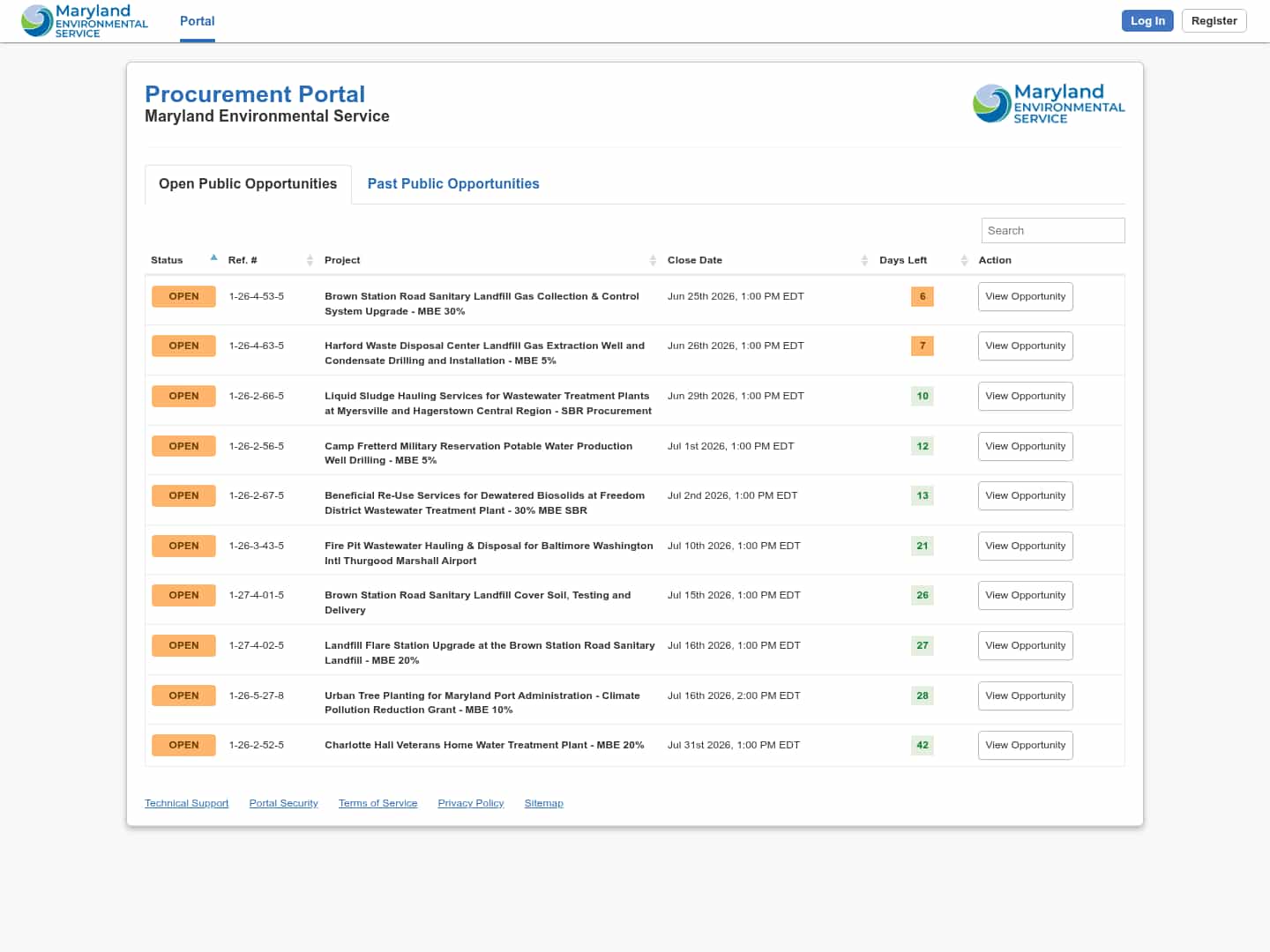
Task: View Opportunity for Camp Fretterd well drilling
Action: tap(1025, 447)
